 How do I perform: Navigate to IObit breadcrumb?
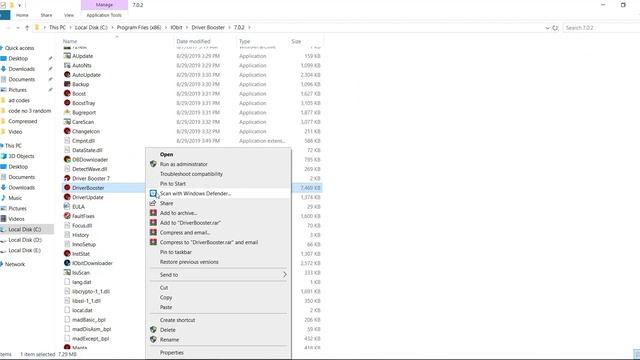[176, 27]
